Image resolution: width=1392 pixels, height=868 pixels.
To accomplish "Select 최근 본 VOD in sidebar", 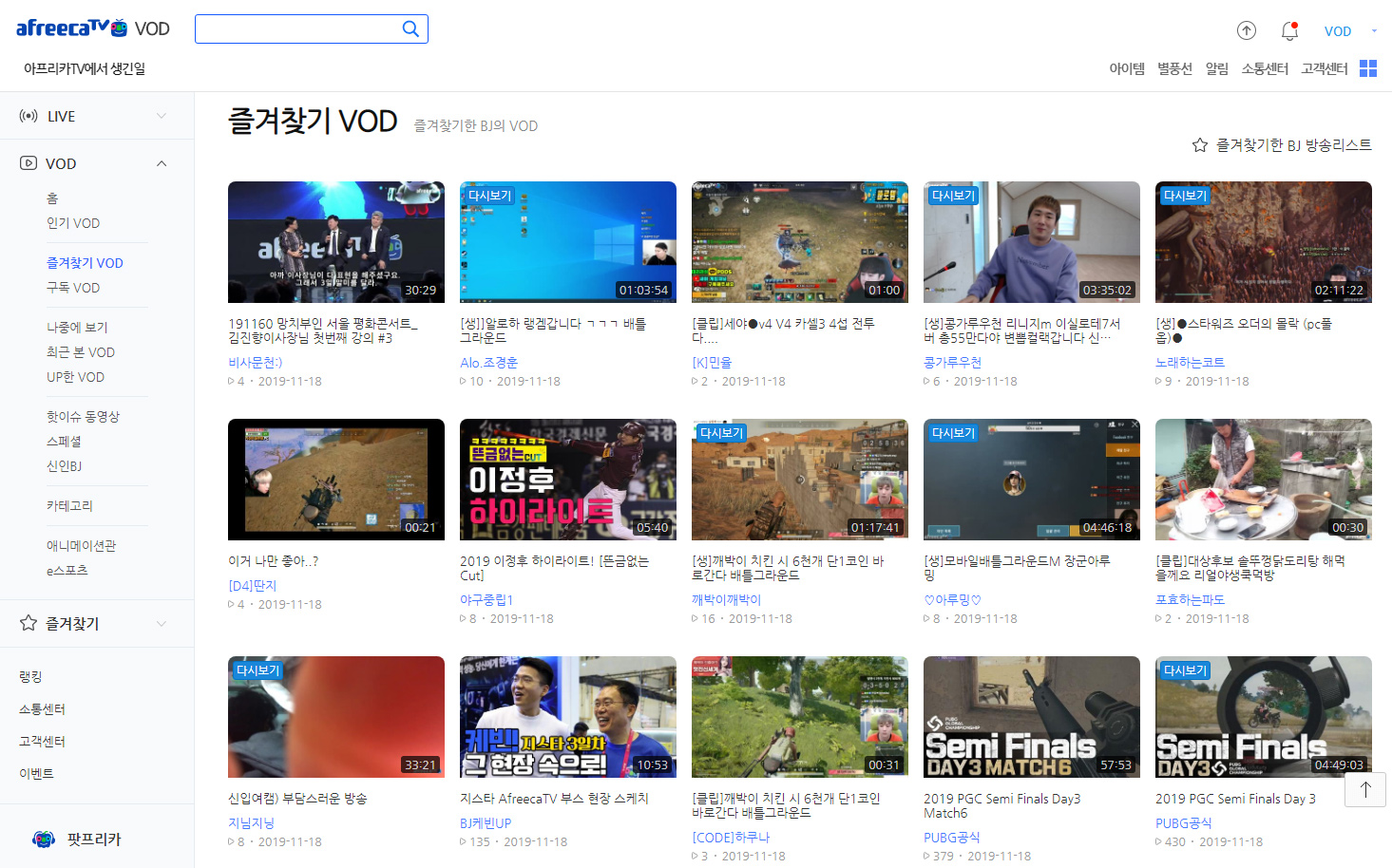I will point(81,352).
